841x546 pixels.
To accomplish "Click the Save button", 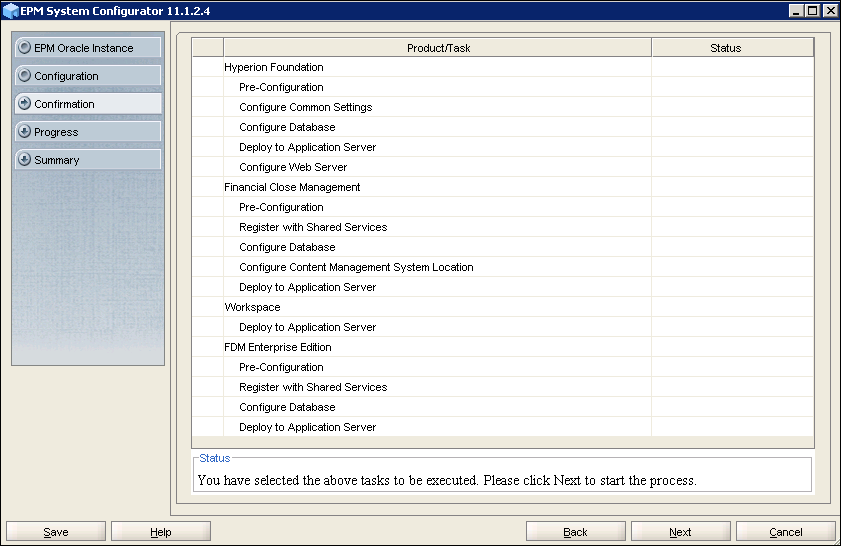I will (56, 532).
